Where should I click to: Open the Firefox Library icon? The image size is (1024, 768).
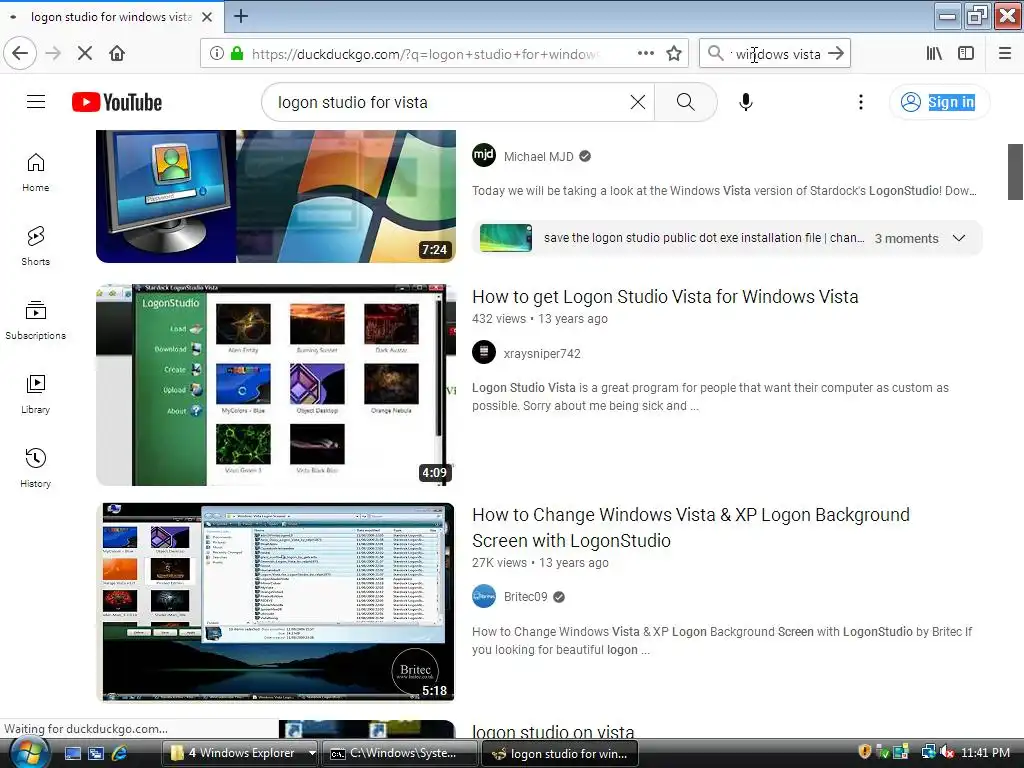pos(934,54)
